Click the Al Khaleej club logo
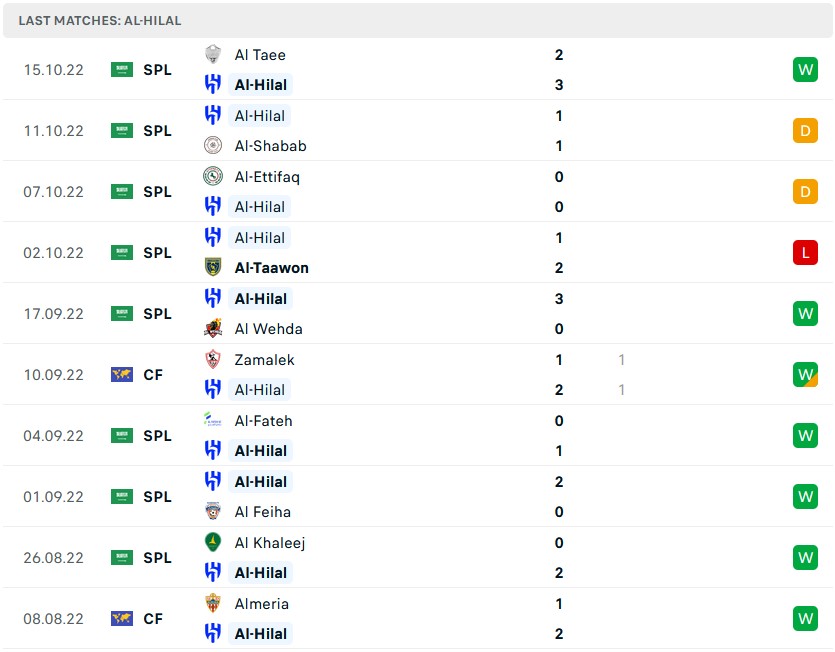 point(212,543)
